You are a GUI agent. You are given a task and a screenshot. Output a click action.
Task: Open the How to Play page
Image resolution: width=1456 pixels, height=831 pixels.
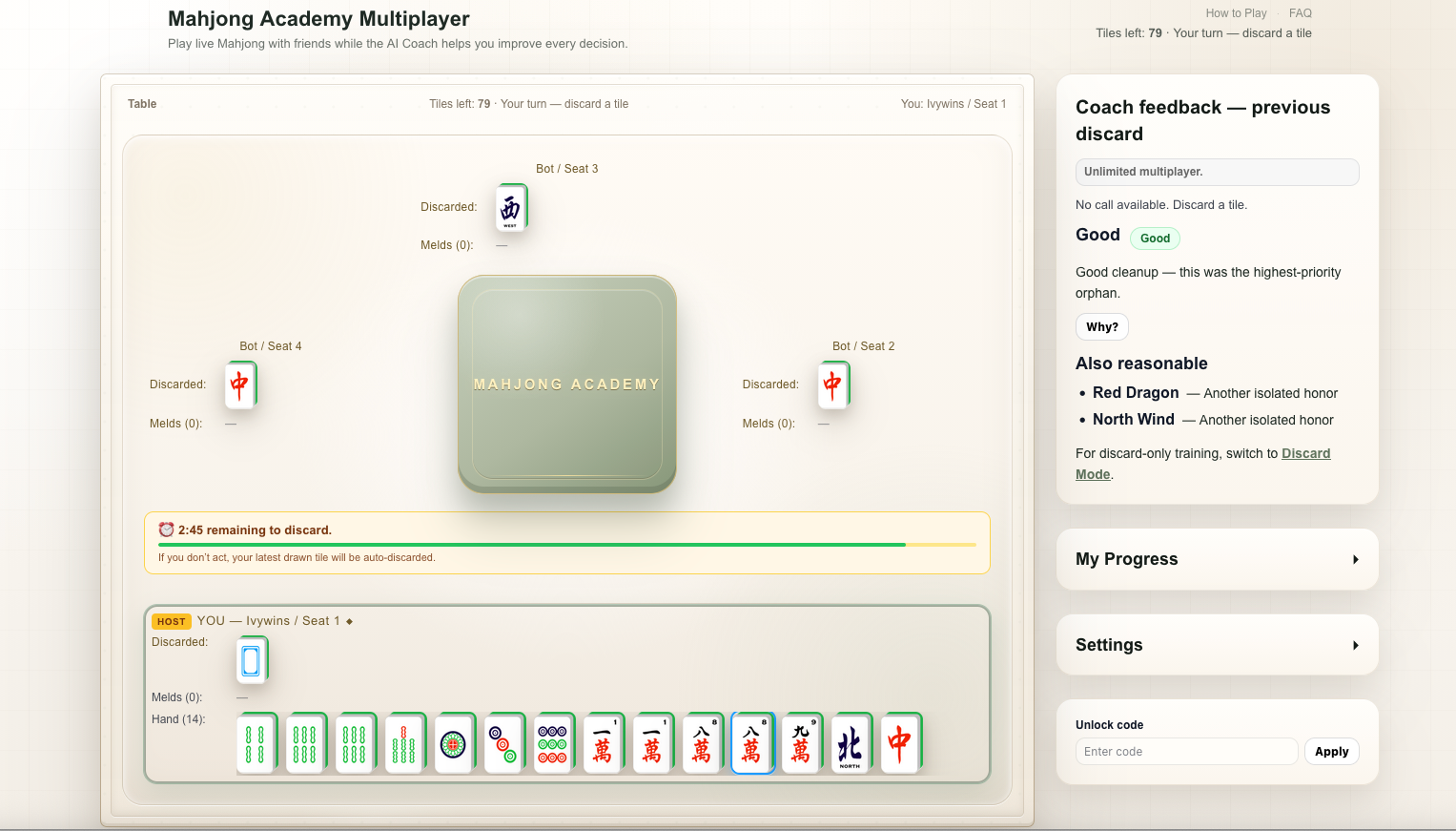pos(1236,13)
